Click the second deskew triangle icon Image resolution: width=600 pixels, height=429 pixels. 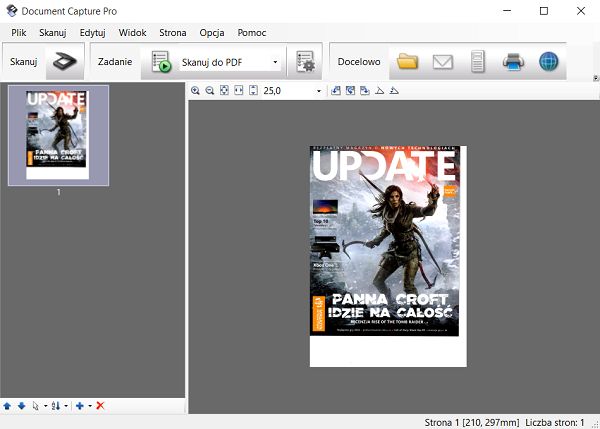pos(394,91)
